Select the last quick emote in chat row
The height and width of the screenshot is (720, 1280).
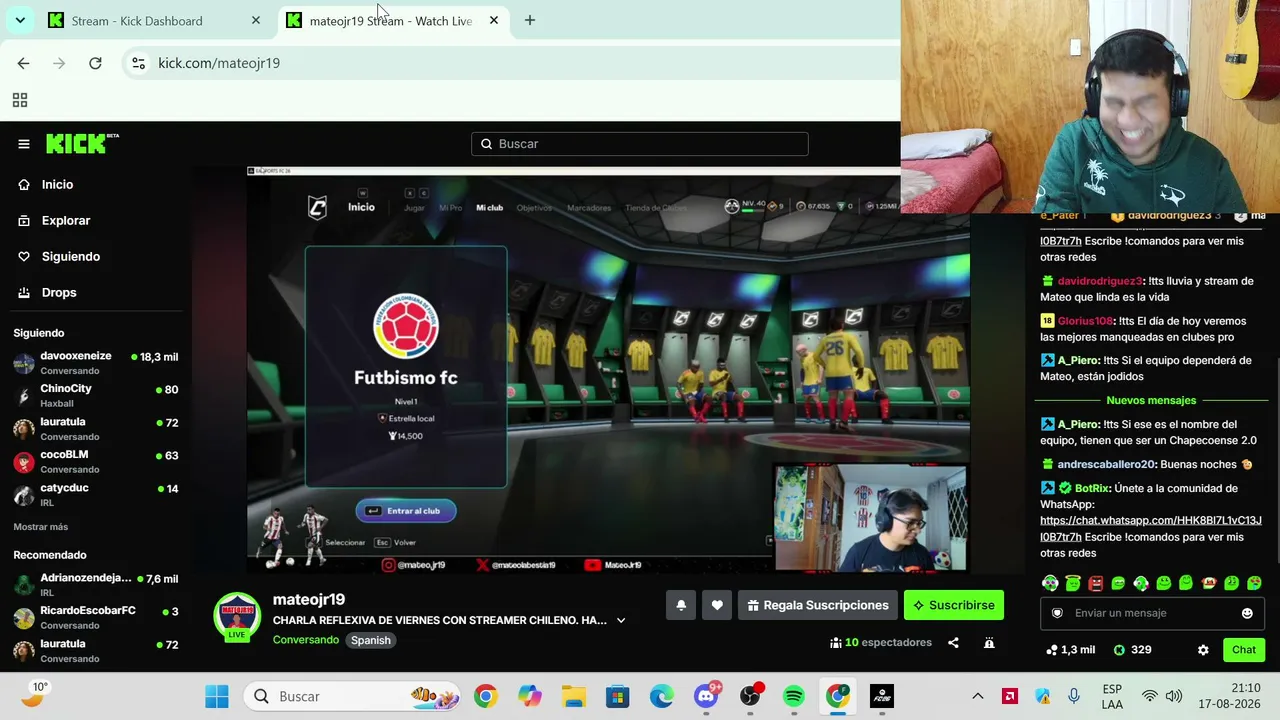(1254, 583)
